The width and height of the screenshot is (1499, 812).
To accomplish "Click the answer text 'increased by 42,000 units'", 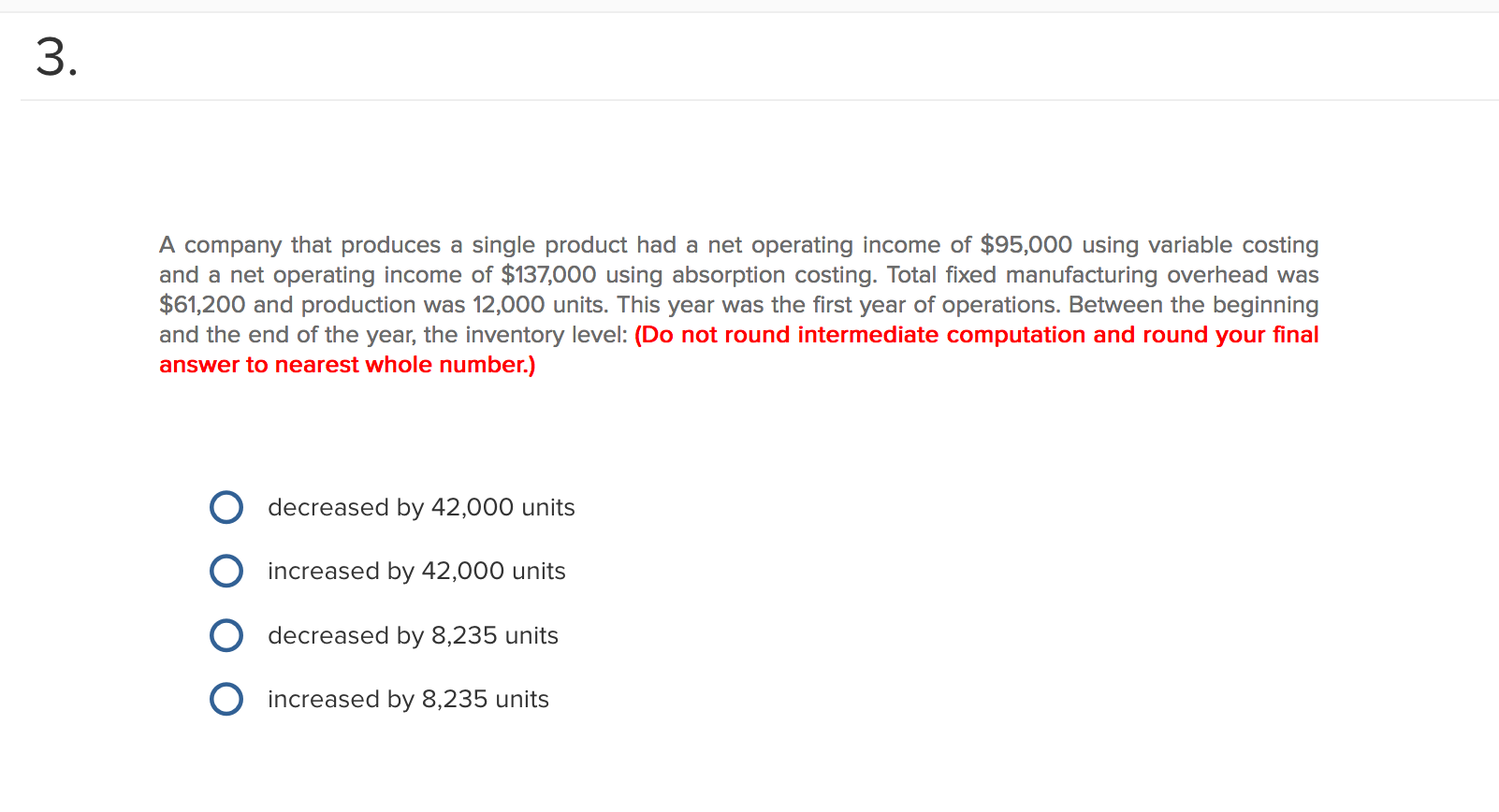I will 415,571.
